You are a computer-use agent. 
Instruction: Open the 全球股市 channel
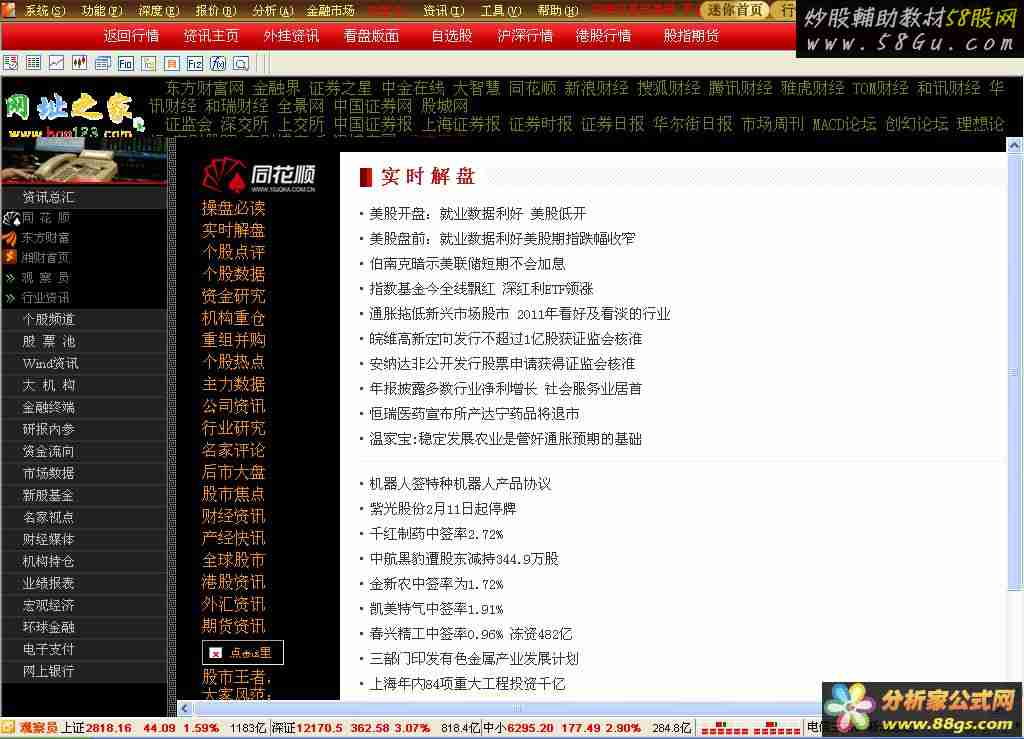[x=233, y=560]
